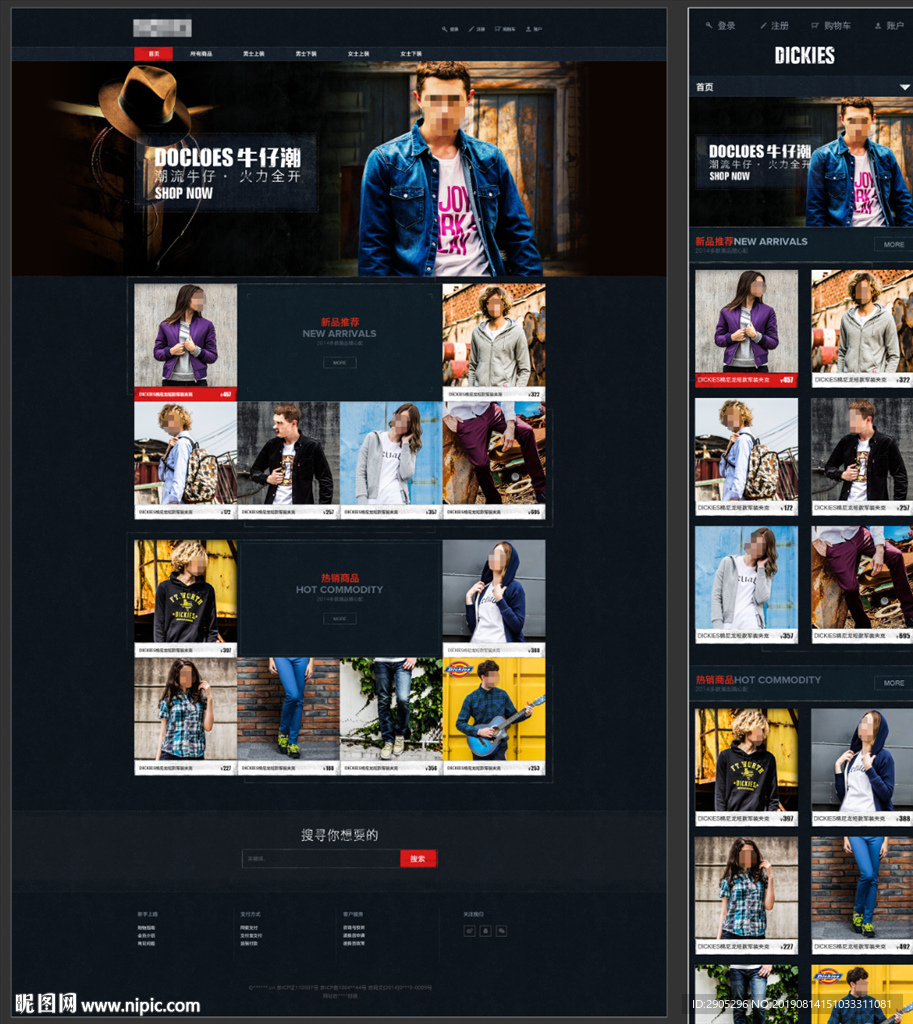Click the desktop denim jacket hero banner

tap(339, 168)
